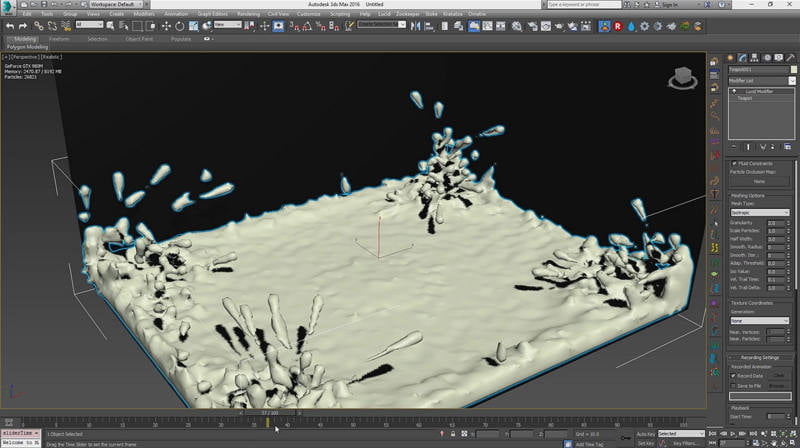Click the Auto Key button
Viewport: 800px width, 448px height.
coord(646,434)
